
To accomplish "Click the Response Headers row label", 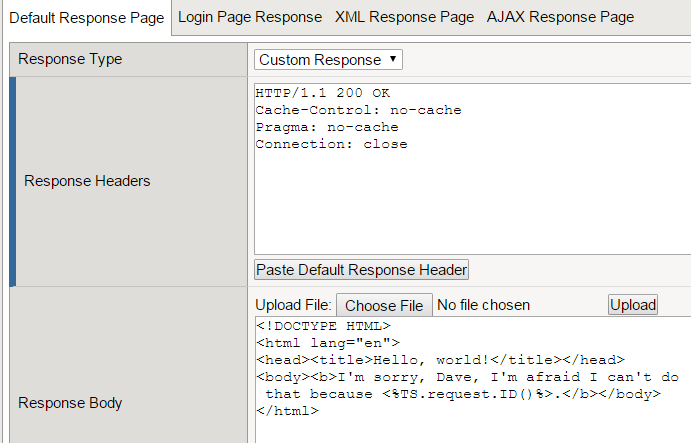I will coord(87,181).
